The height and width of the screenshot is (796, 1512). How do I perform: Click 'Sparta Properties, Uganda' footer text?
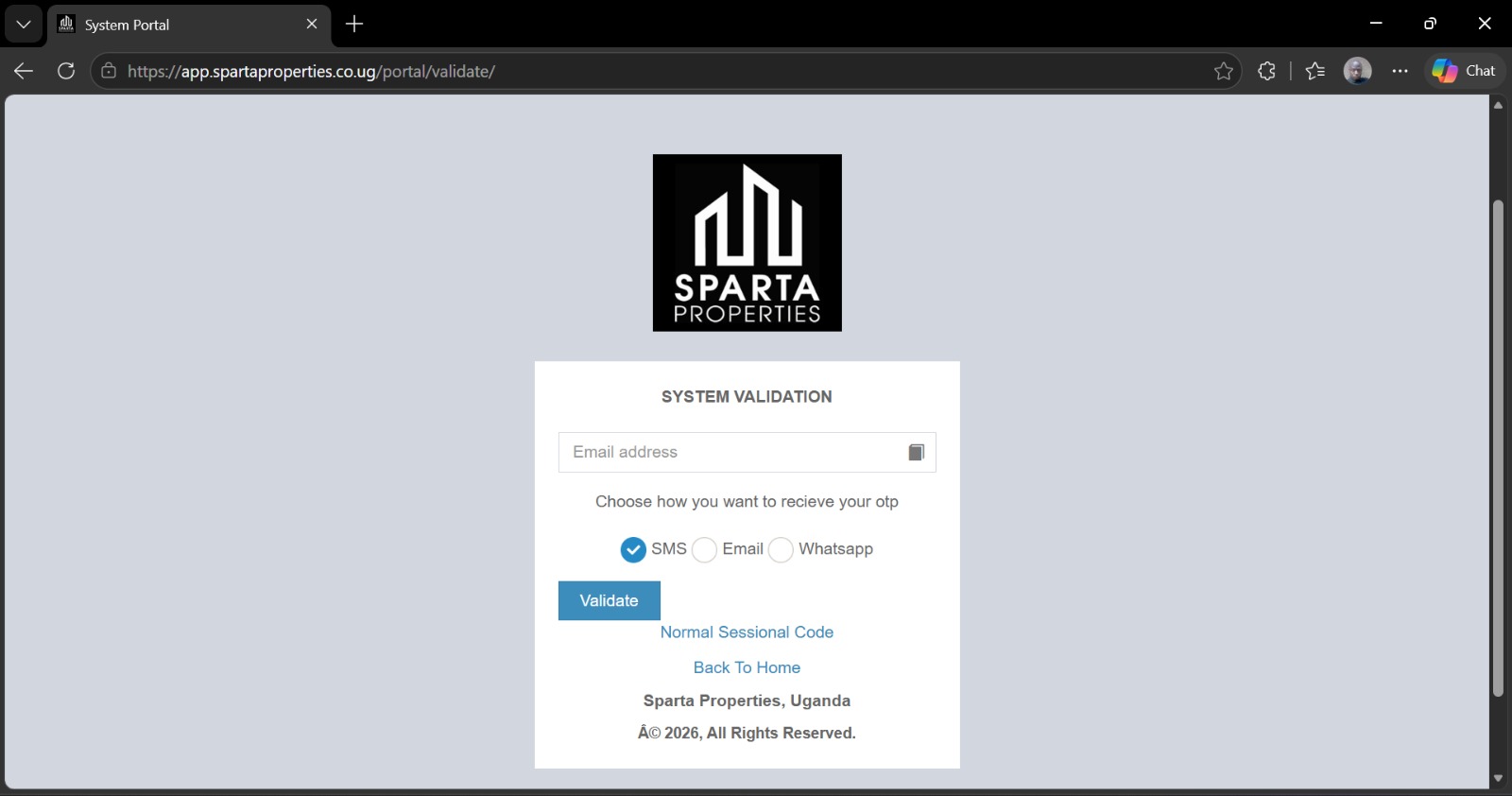747,701
